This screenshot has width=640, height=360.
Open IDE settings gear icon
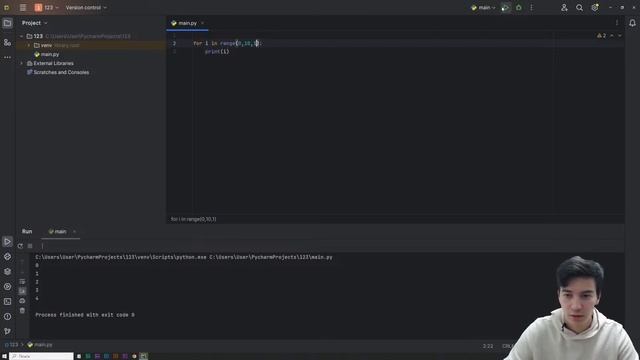click(595, 8)
